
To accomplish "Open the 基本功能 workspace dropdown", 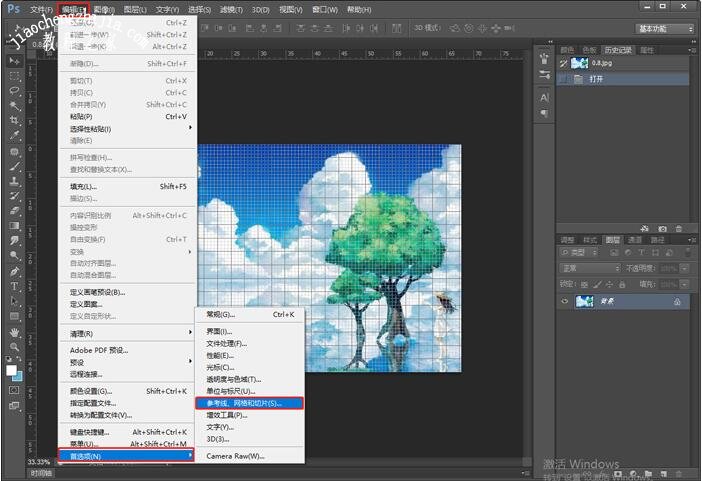I will 665,29.
